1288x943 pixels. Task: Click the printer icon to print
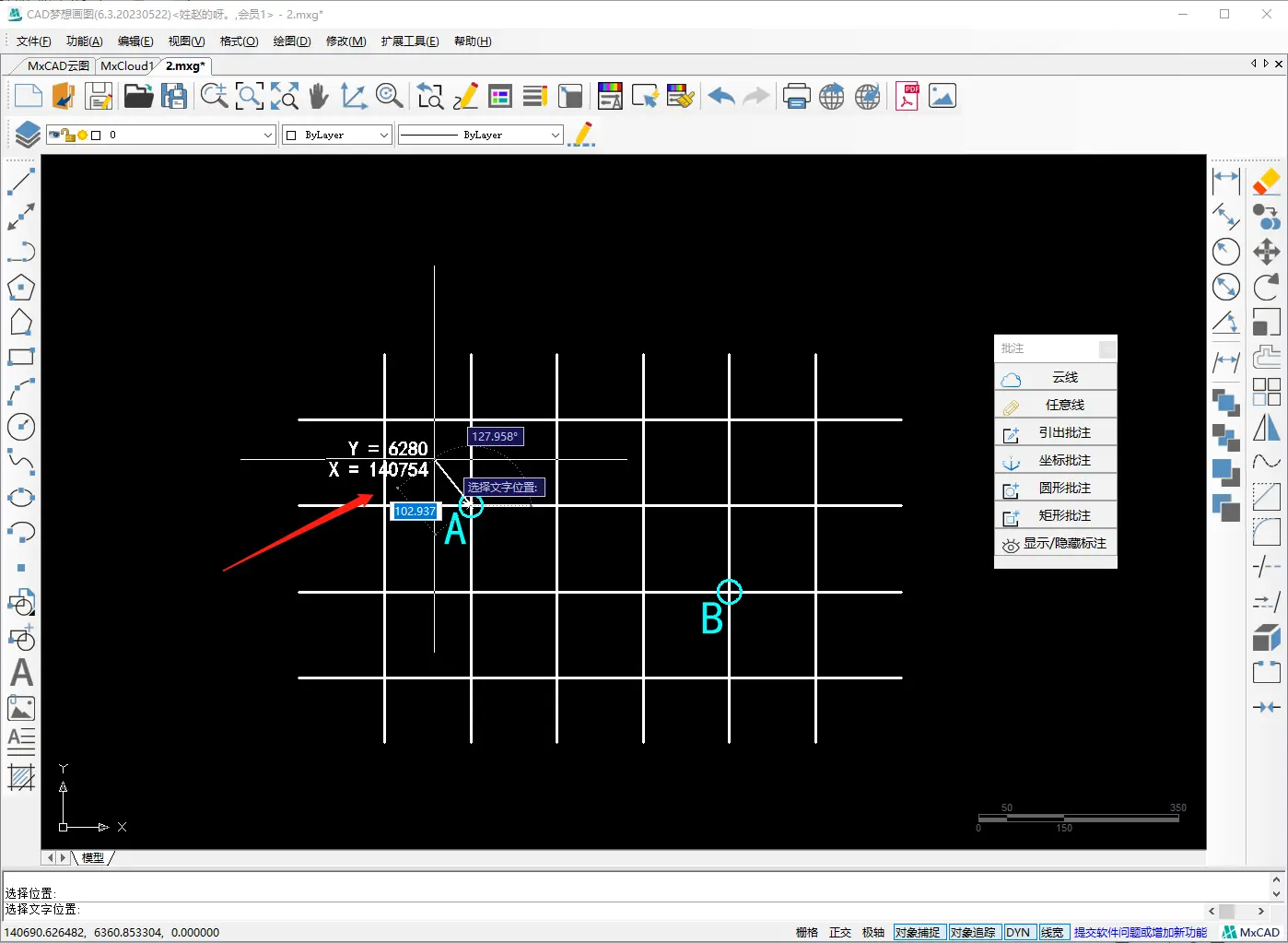[x=796, y=96]
